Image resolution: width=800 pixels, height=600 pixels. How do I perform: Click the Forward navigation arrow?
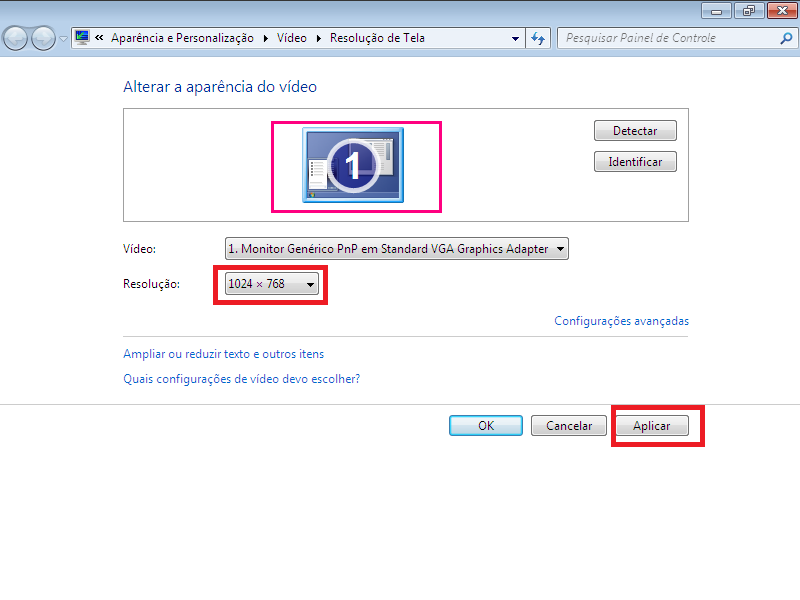(x=43, y=38)
